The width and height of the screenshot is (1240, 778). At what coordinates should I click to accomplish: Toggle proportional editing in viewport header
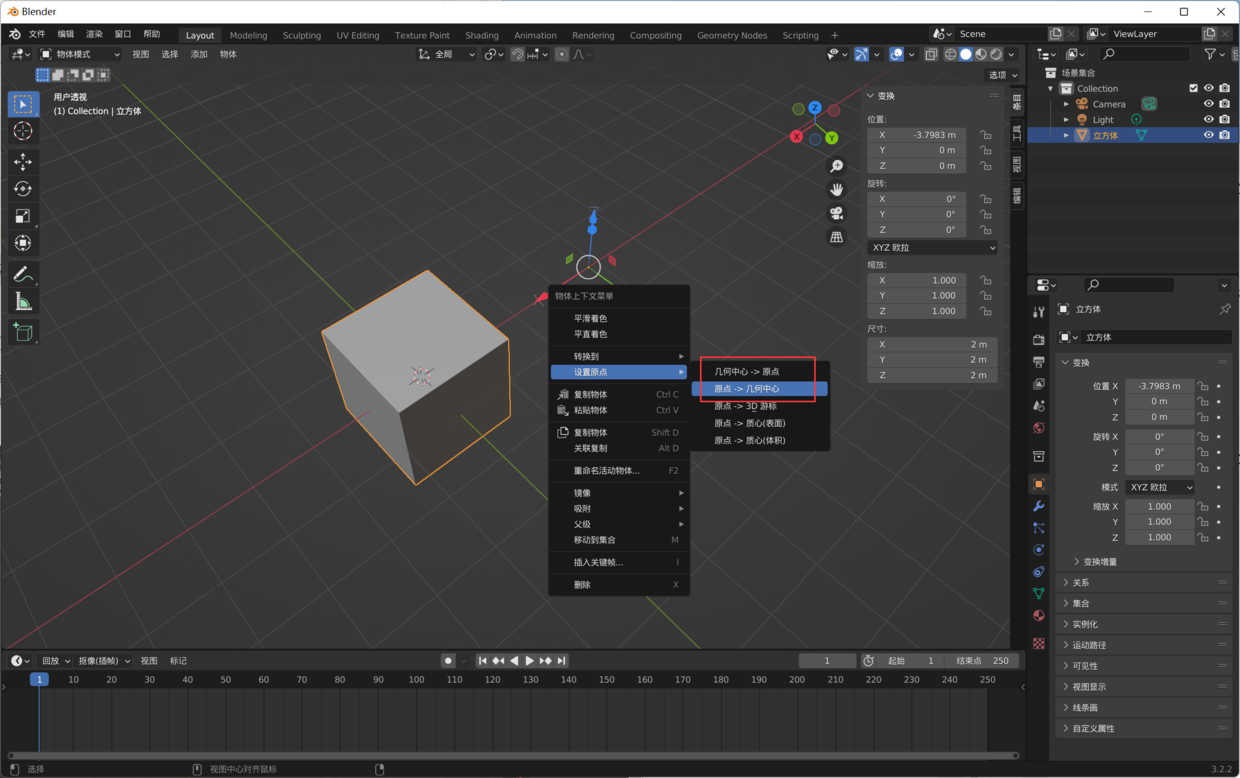[x=562, y=54]
